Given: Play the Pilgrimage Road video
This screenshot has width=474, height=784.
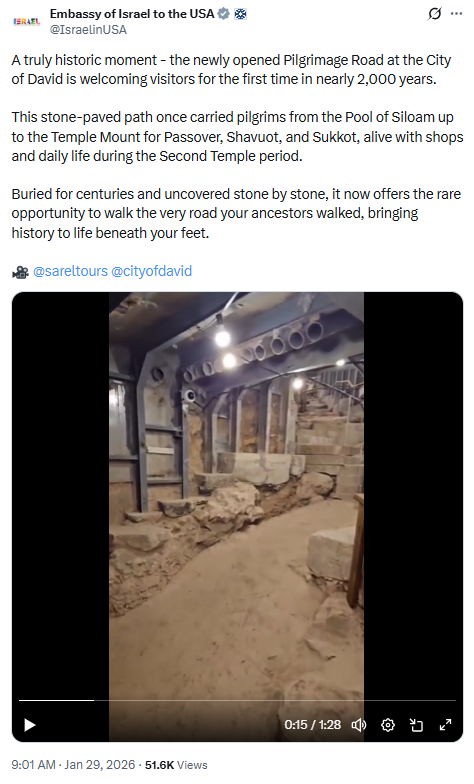Looking at the screenshot, I should pos(30,724).
